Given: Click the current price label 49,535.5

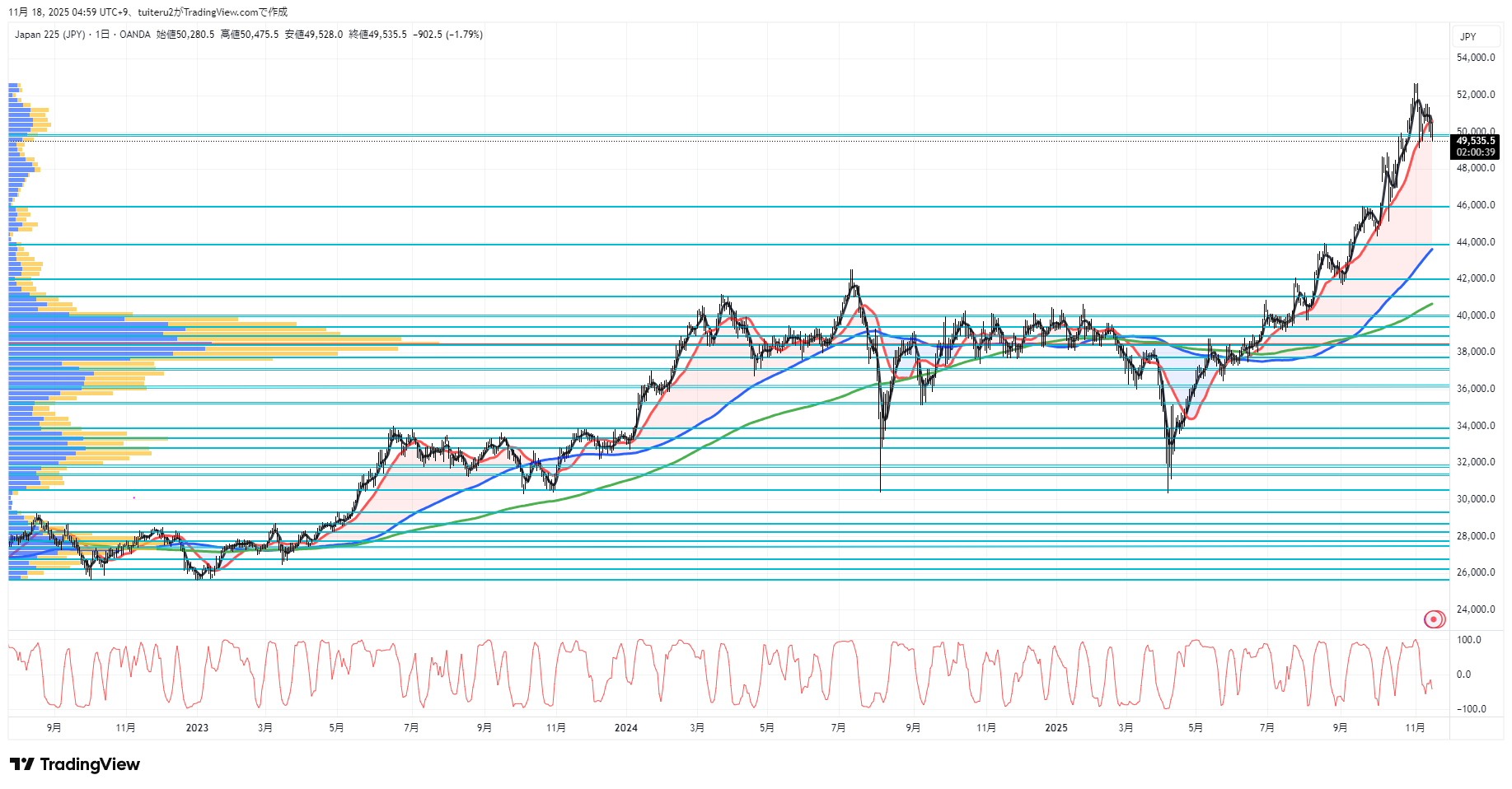Looking at the screenshot, I should (x=1475, y=141).
